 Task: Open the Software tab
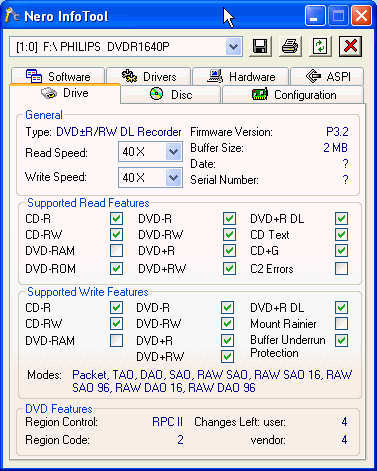pos(58,76)
